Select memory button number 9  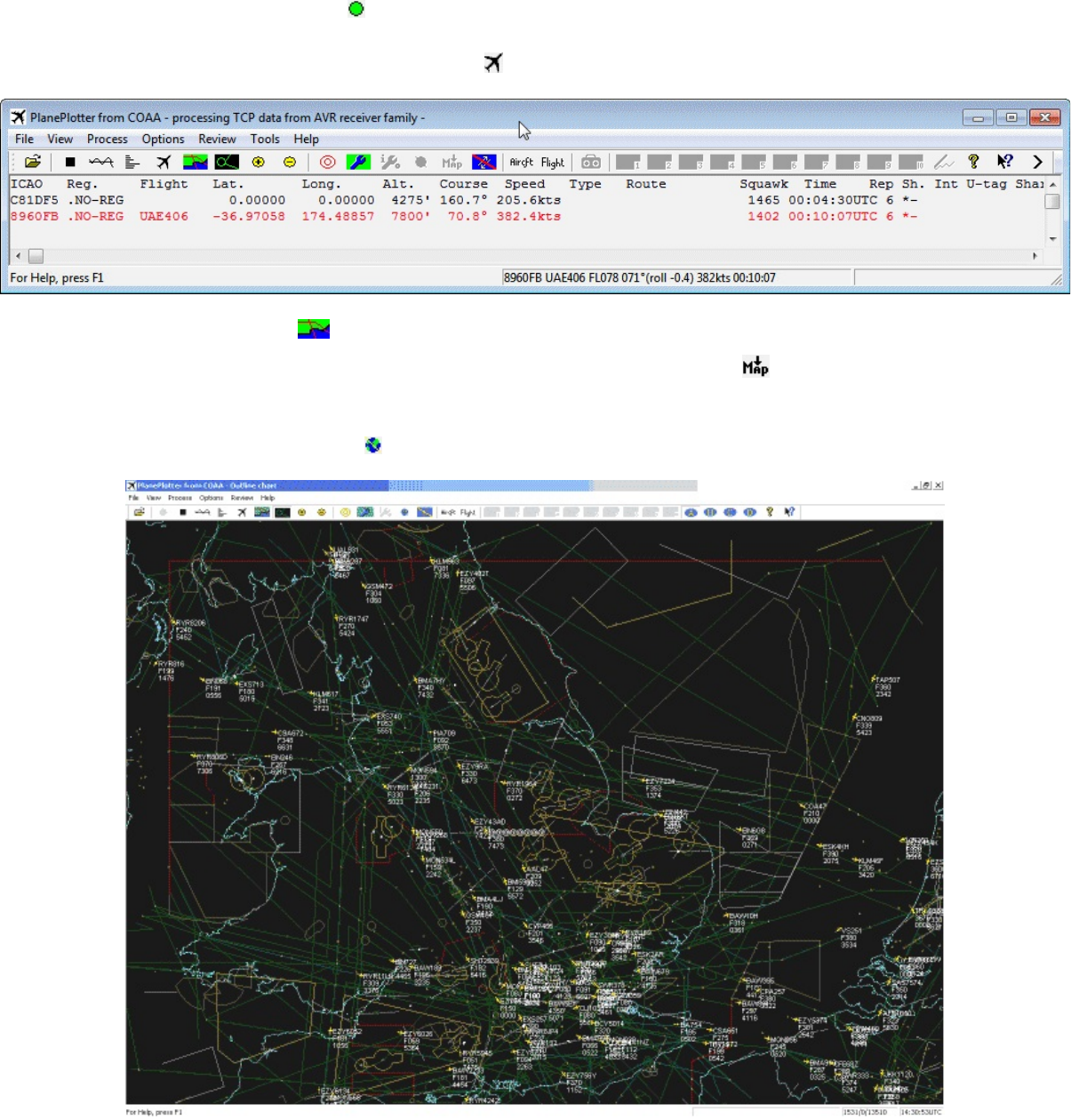point(879,162)
